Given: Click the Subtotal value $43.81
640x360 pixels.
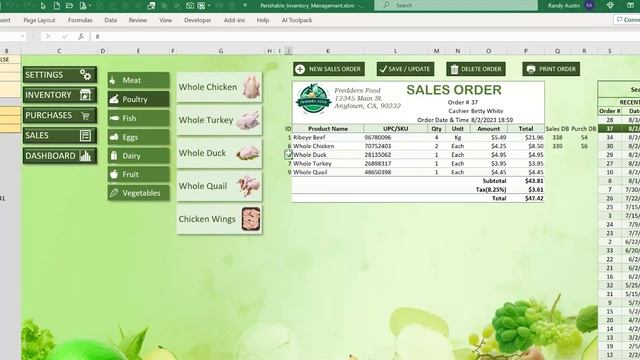Looking at the screenshot, I should pyautogui.click(x=534, y=181).
